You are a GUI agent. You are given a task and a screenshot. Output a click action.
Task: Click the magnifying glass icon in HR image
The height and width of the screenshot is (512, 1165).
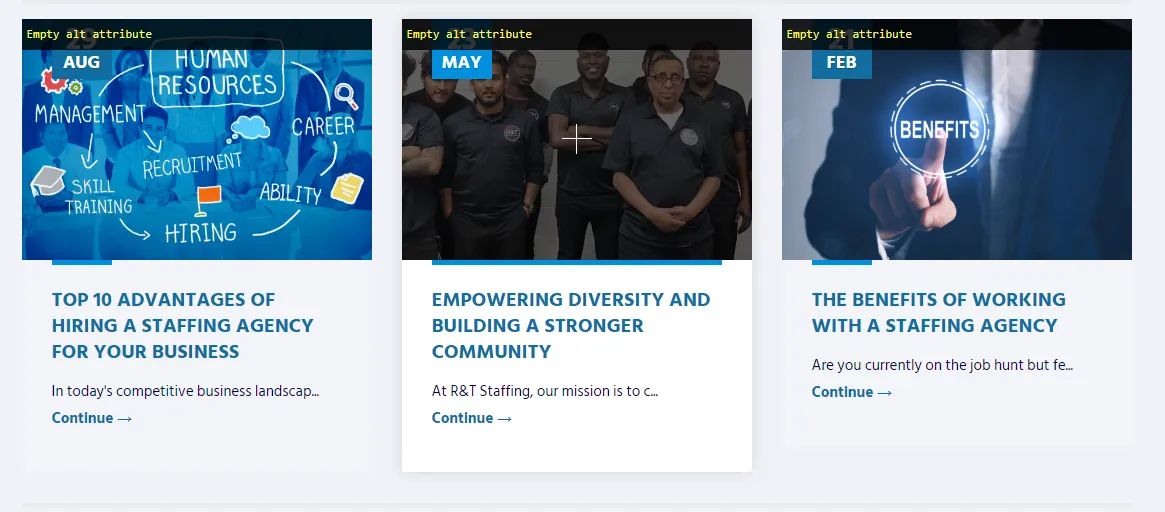[x=346, y=96]
